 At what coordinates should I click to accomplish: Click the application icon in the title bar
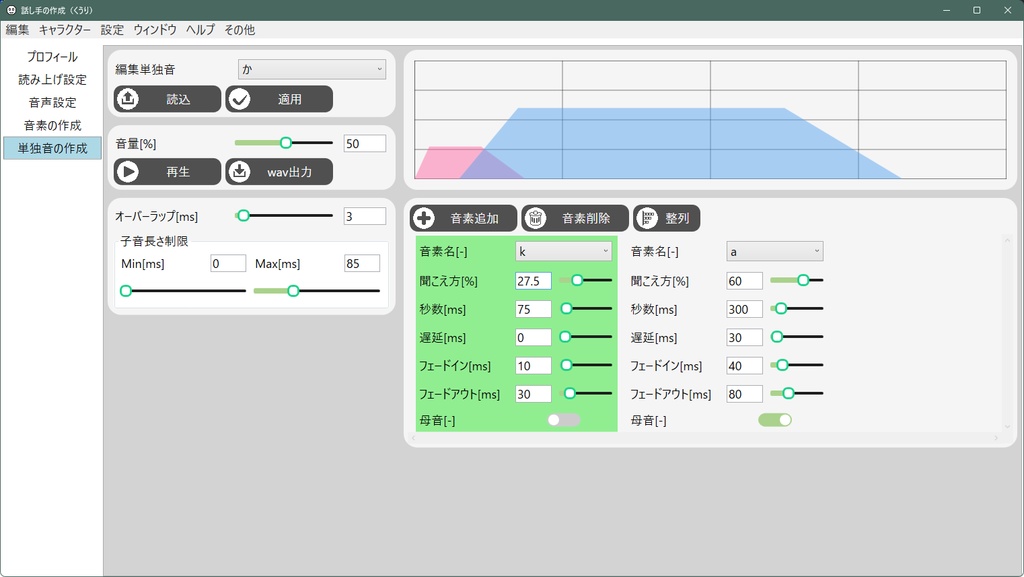11,9
